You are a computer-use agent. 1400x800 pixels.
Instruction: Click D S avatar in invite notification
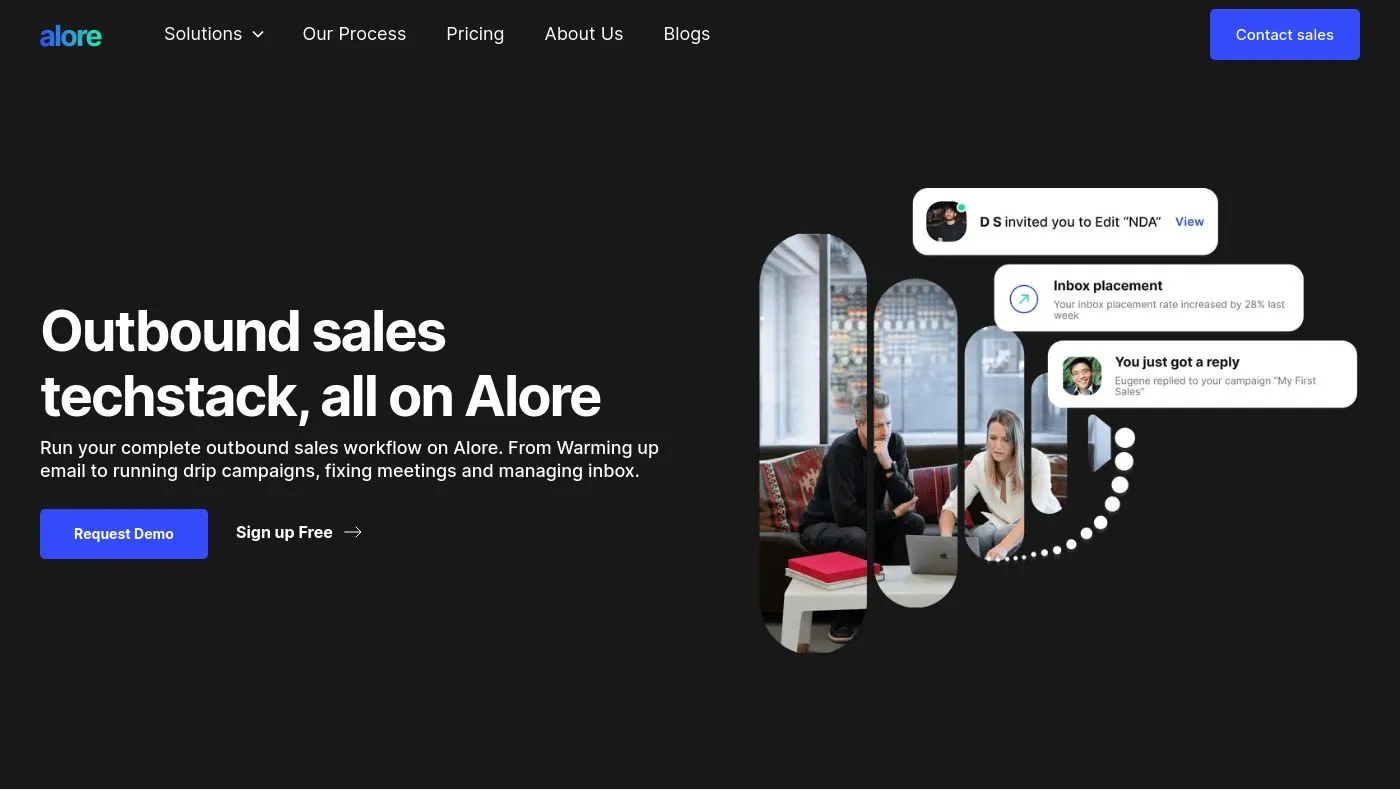[x=946, y=221]
